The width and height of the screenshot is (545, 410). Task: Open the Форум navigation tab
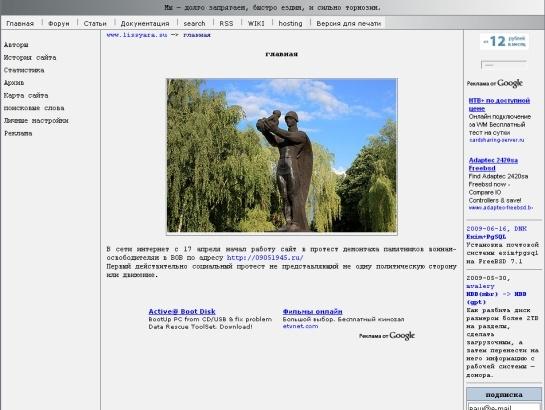[59, 23]
